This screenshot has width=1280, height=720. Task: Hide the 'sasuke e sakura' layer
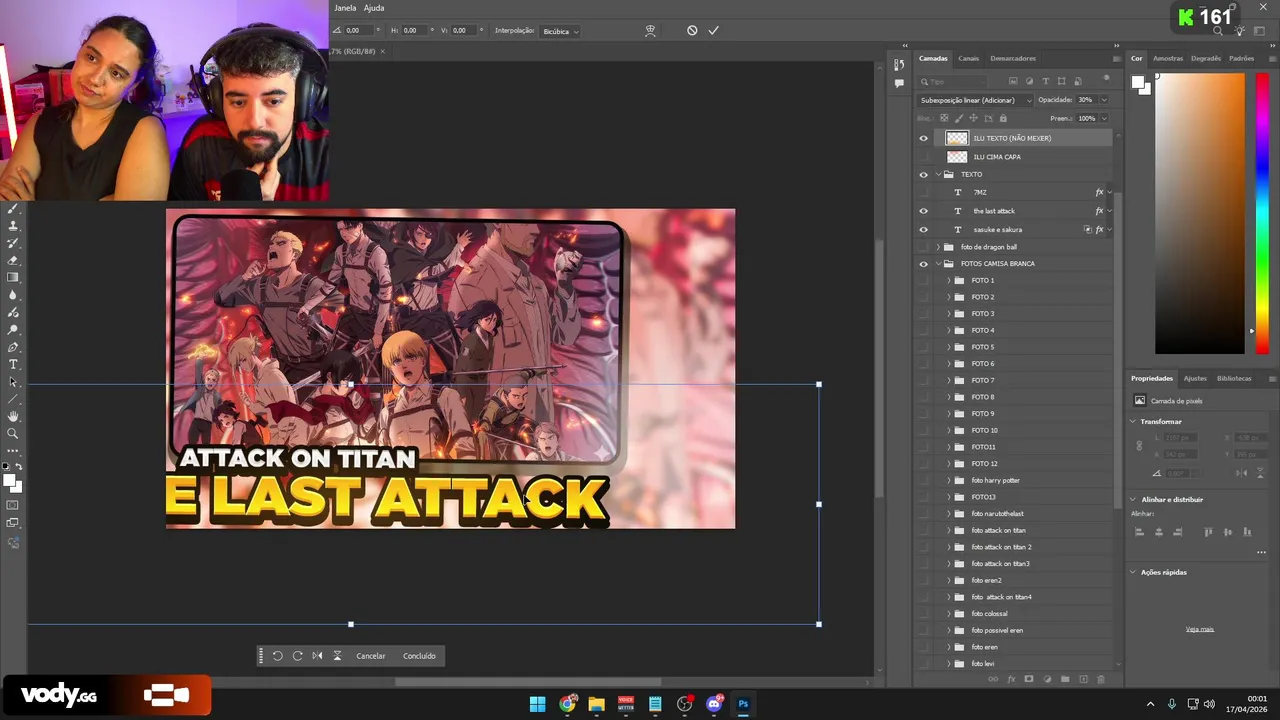coord(923,229)
